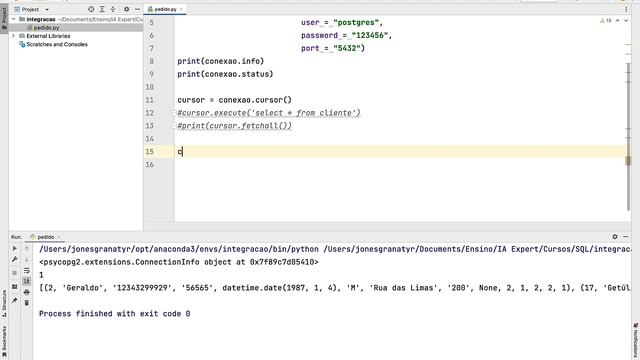
Task: Toggle fold marker at line 12
Action: coord(174,113)
